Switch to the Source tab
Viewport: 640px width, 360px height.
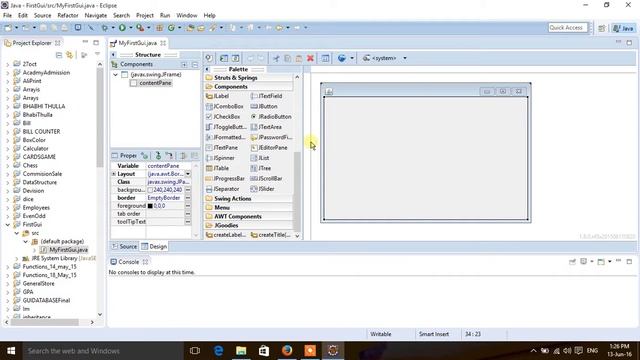pyautogui.click(x=124, y=247)
